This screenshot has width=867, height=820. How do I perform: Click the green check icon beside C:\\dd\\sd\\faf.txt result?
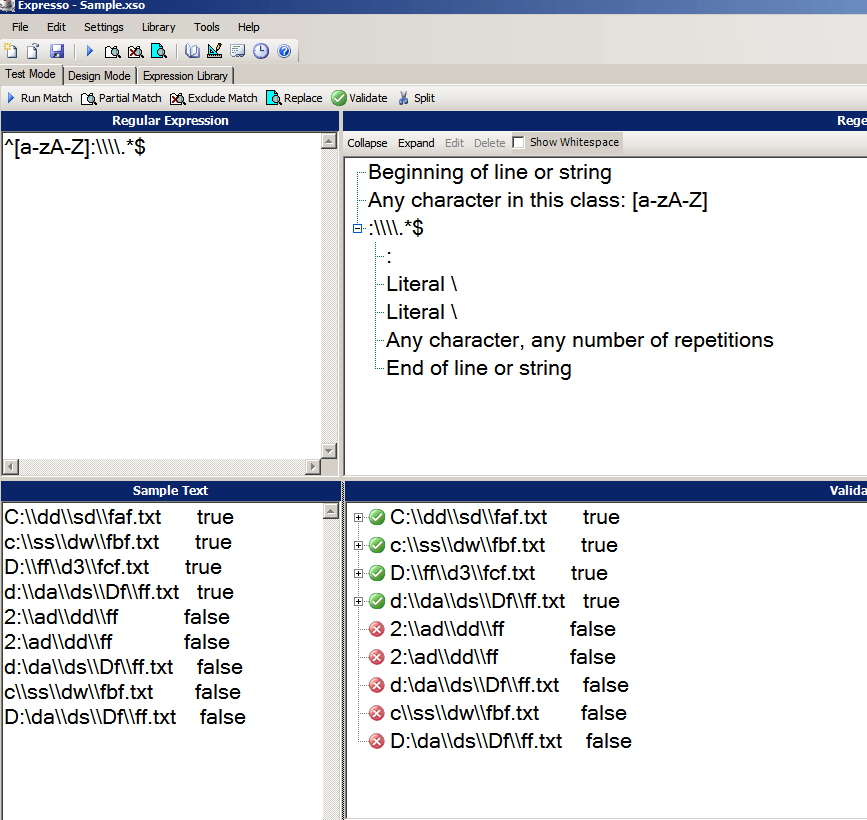tap(377, 517)
